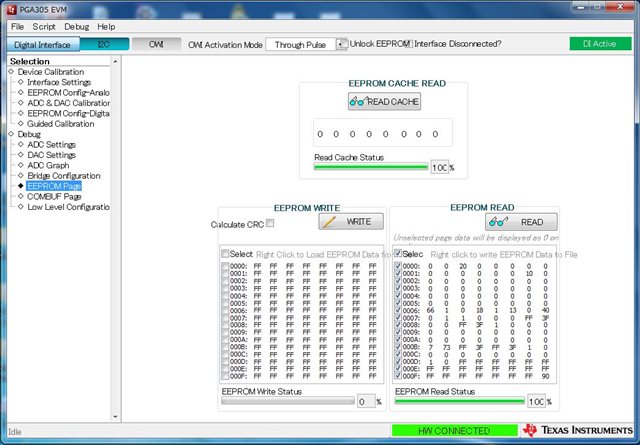Toggle EEPROM Write Select all checkbox
Image resolution: width=640 pixels, height=445 pixels.
tap(224, 254)
